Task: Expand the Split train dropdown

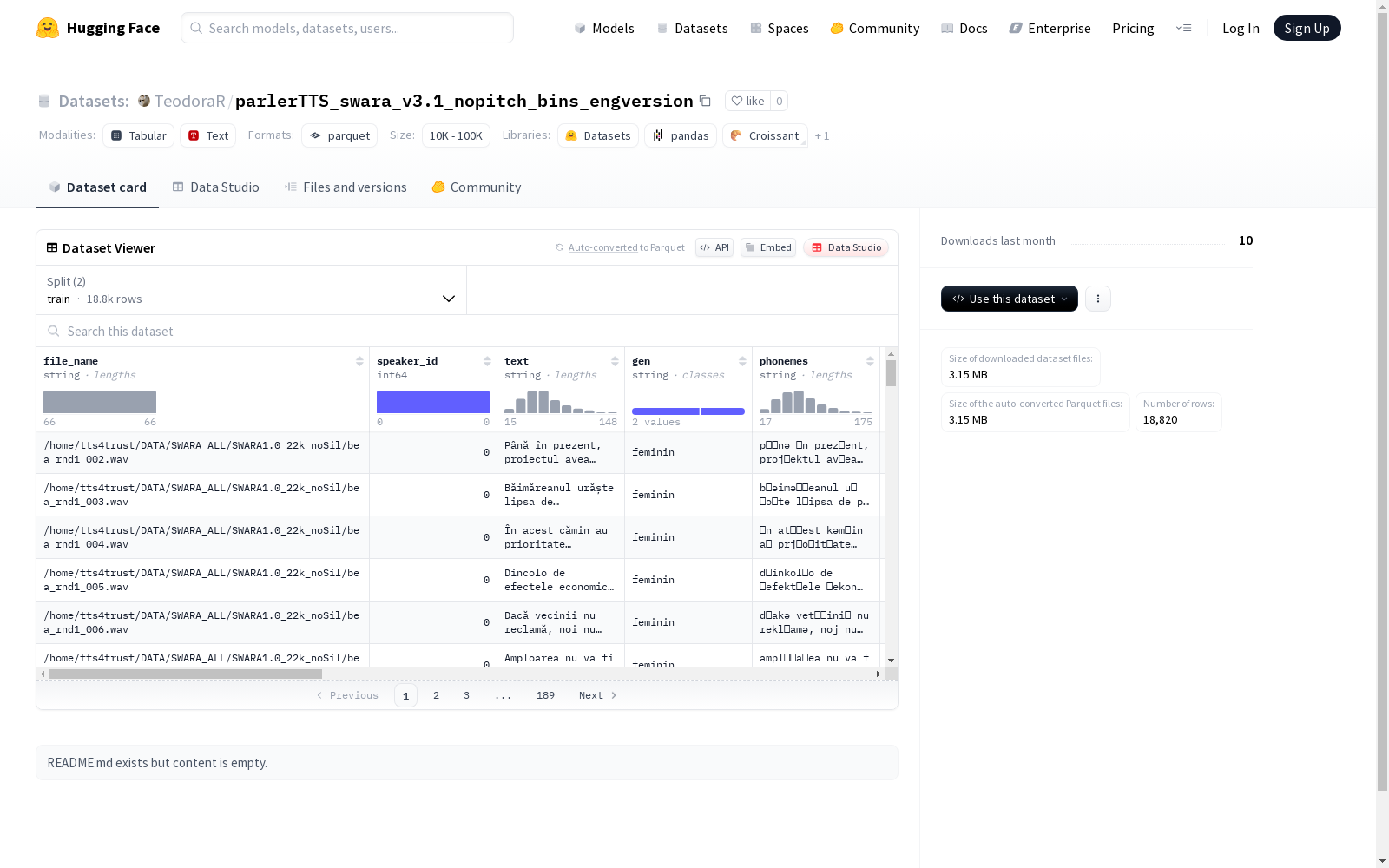Action: [251, 290]
